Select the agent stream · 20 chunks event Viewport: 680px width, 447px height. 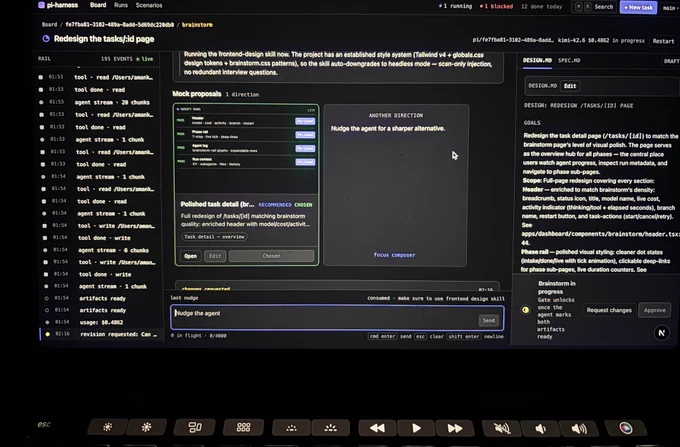(x=95, y=102)
